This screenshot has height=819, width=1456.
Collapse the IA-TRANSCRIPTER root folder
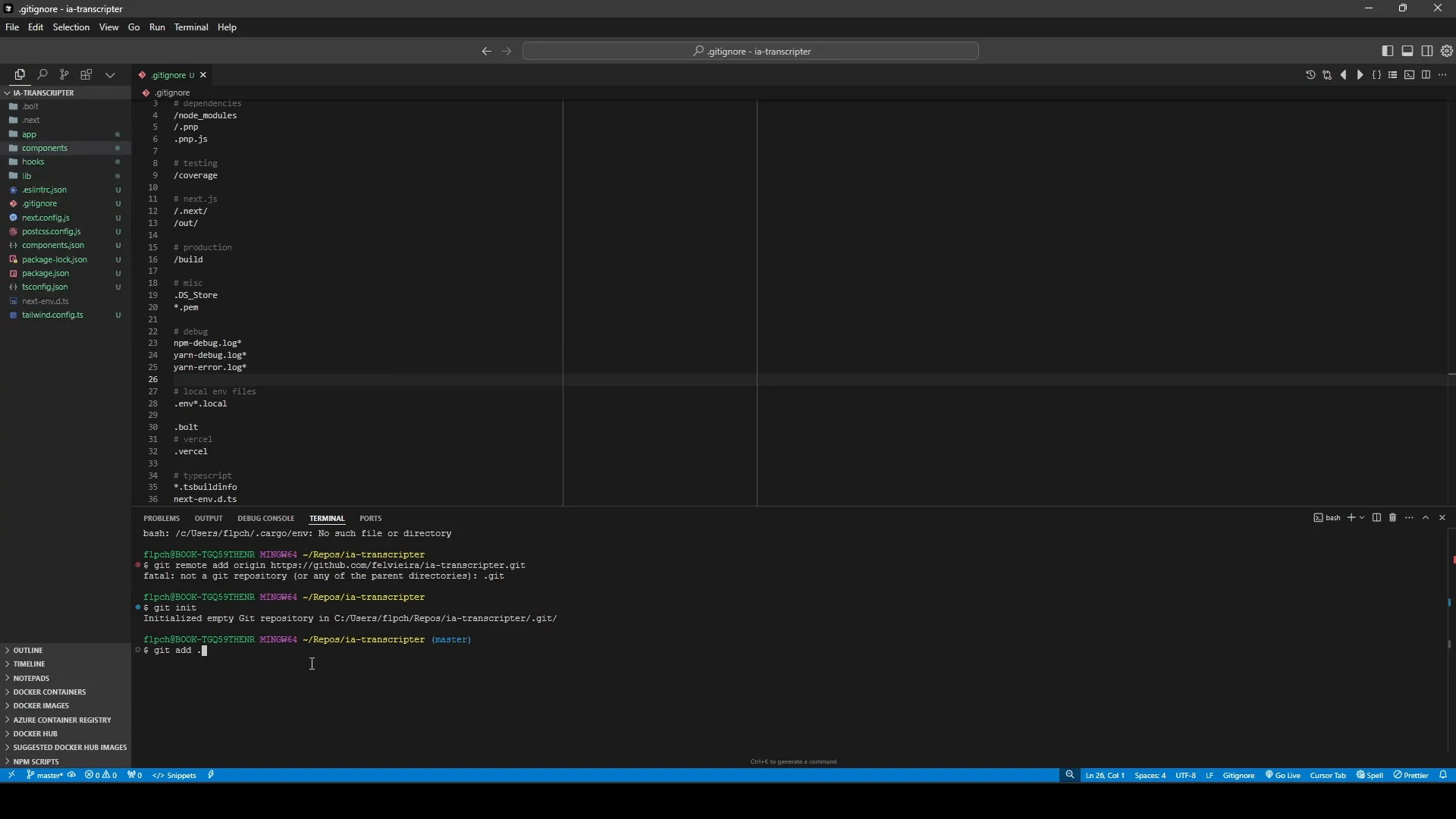coord(65,93)
